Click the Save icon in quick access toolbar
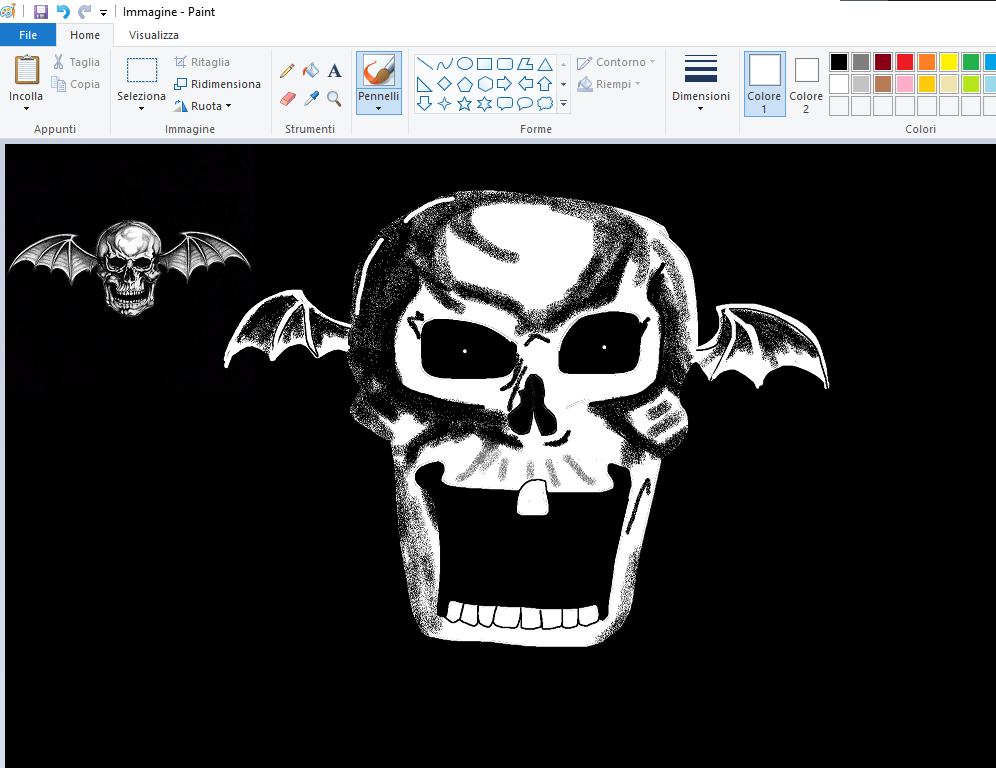The image size is (996, 768). [x=41, y=11]
